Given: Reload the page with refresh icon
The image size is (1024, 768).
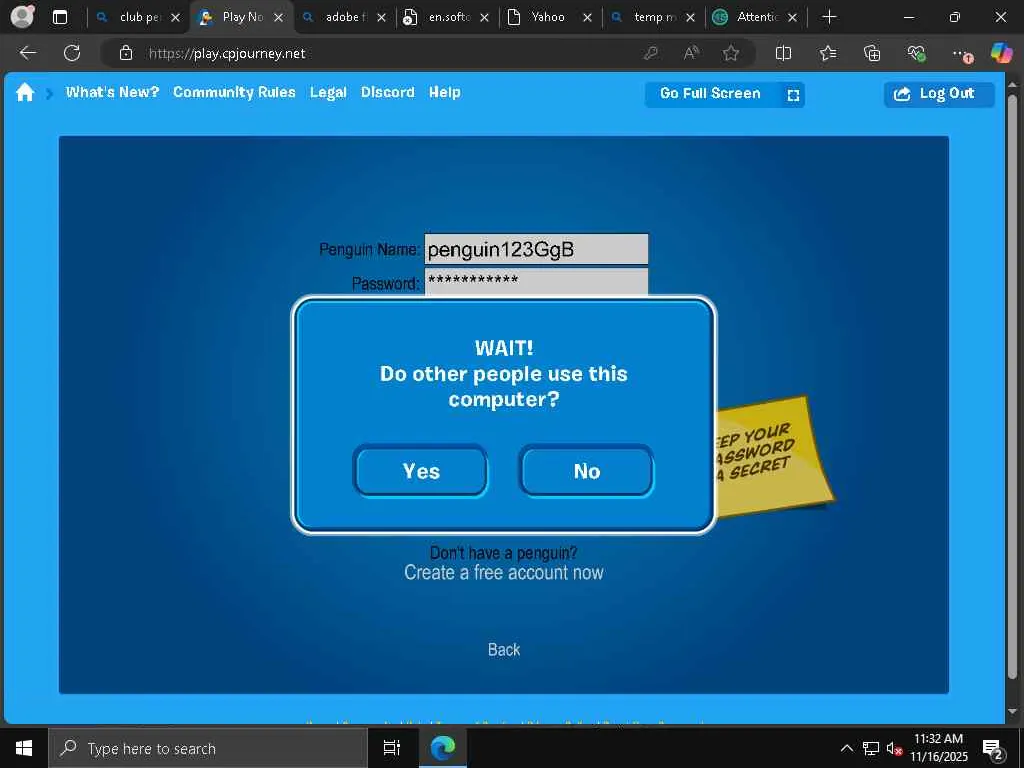Looking at the screenshot, I should click(x=72, y=53).
